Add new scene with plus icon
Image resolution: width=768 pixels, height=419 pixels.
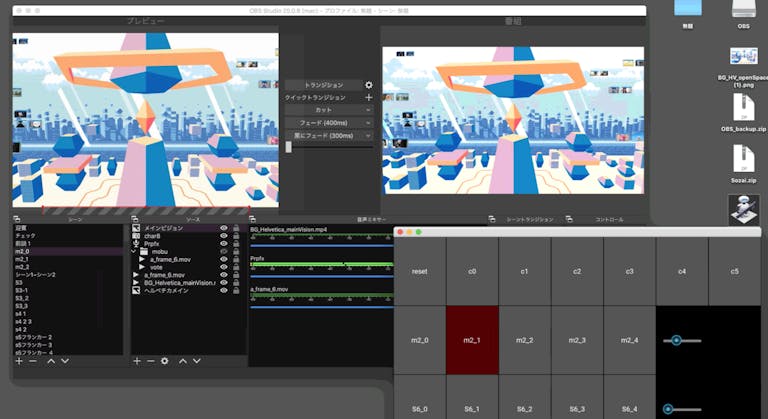19,361
